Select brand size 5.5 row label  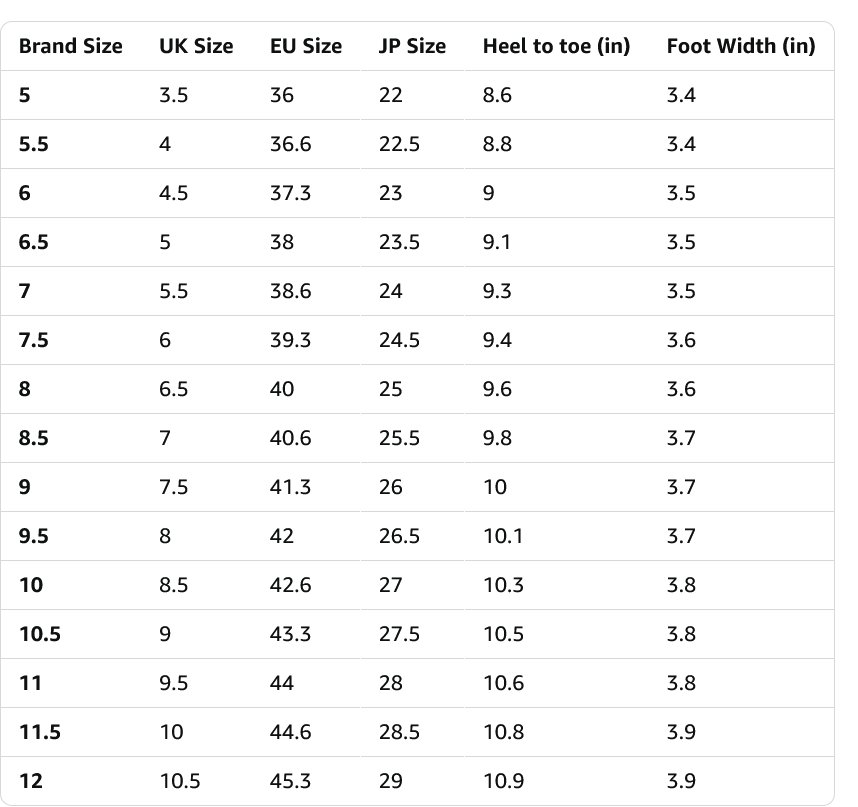coord(34,144)
